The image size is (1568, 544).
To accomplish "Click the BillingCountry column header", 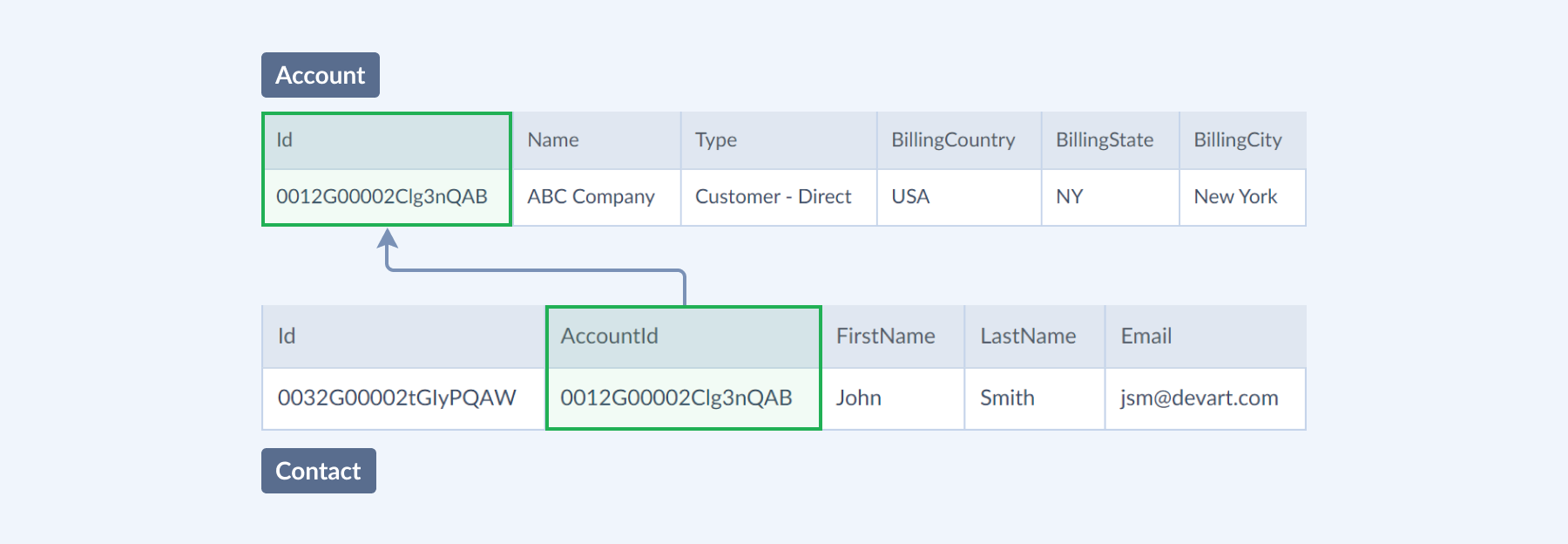I will click(959, 140).
